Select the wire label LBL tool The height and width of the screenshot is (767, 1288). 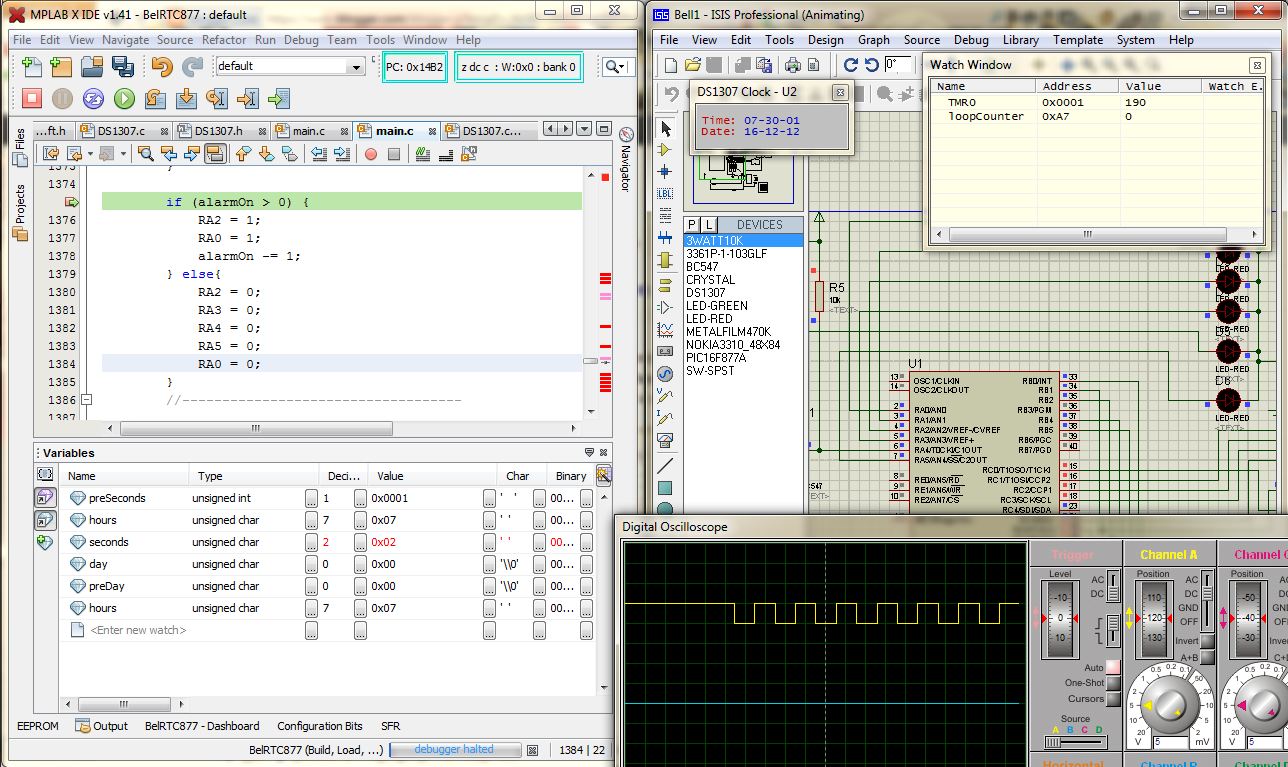[x=666, y=193]
